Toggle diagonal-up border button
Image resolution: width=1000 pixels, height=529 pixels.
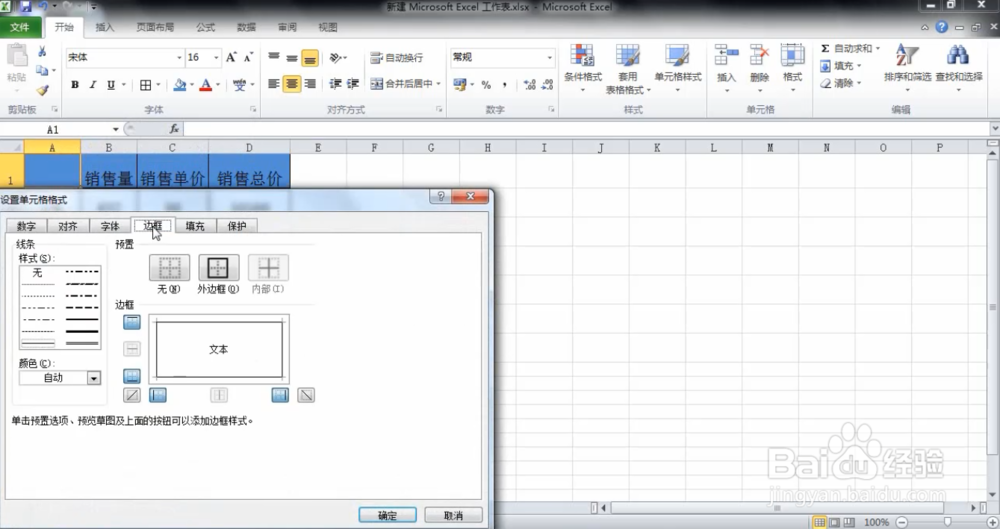click(131, 396)
